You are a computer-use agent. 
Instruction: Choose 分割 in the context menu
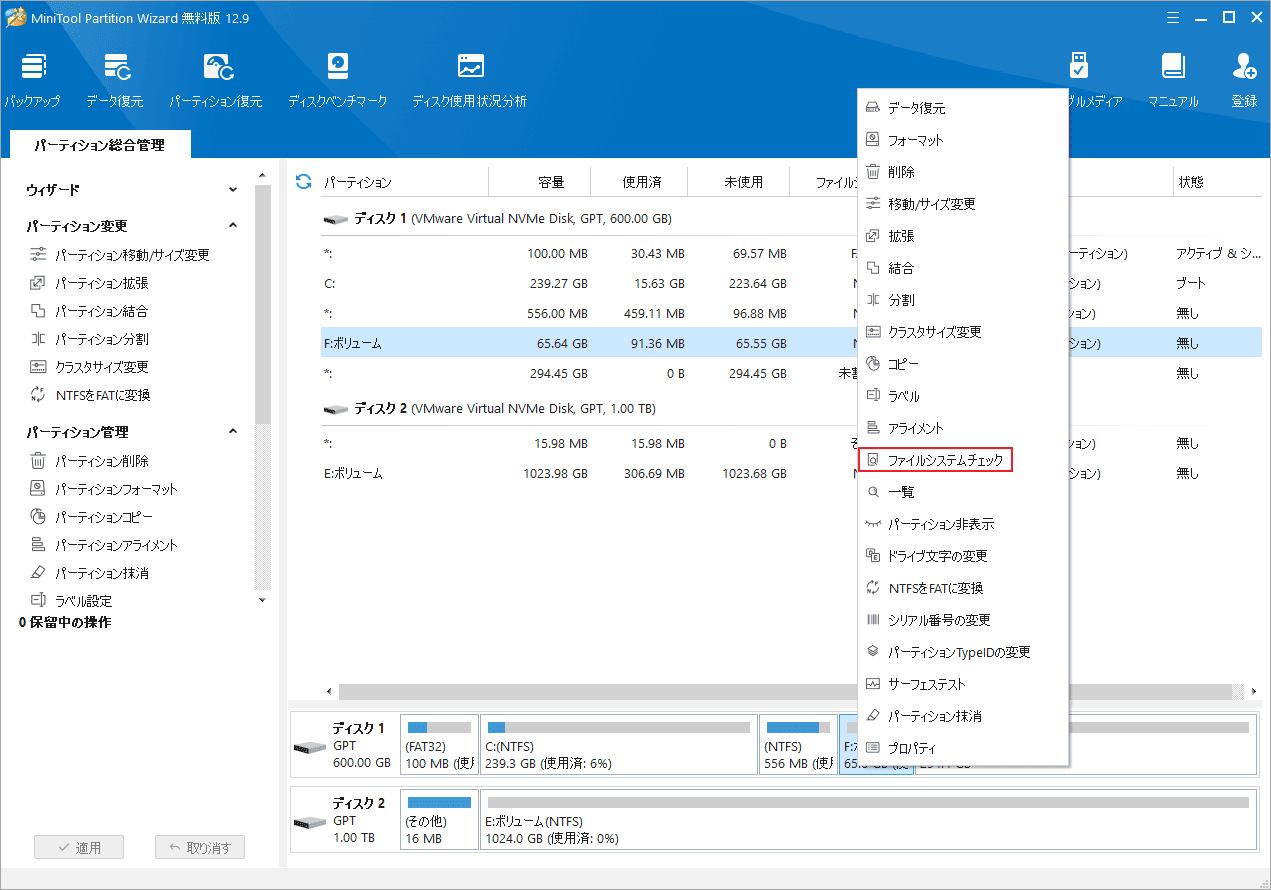pos(963,300)
